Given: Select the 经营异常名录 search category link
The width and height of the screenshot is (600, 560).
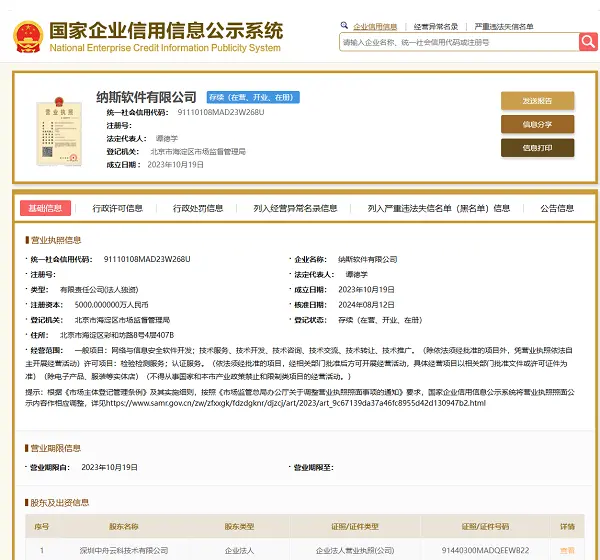Looking at the screenshot, I should [x=436, y=26].
